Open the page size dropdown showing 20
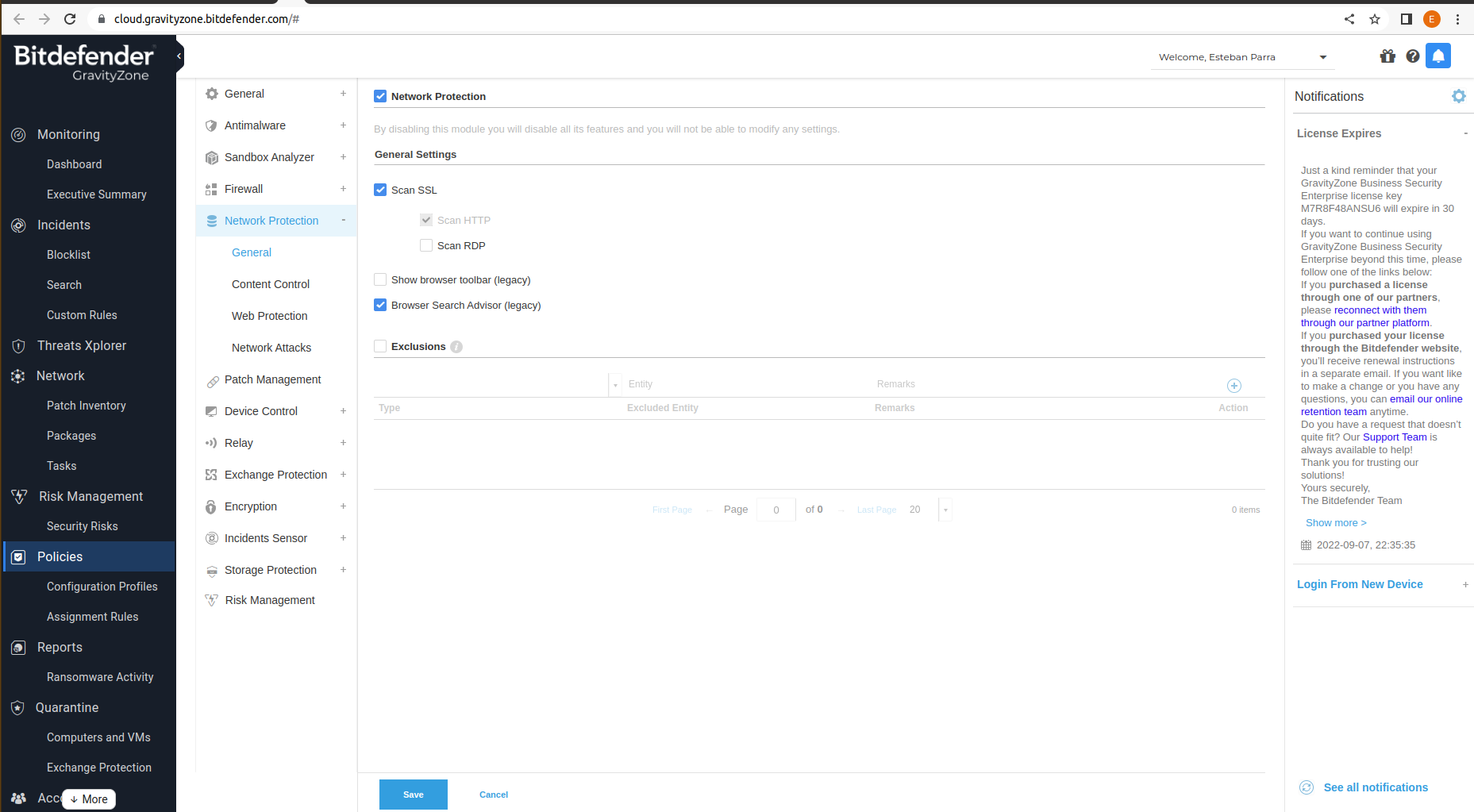 pyautogui.click(x=945, y=510)
